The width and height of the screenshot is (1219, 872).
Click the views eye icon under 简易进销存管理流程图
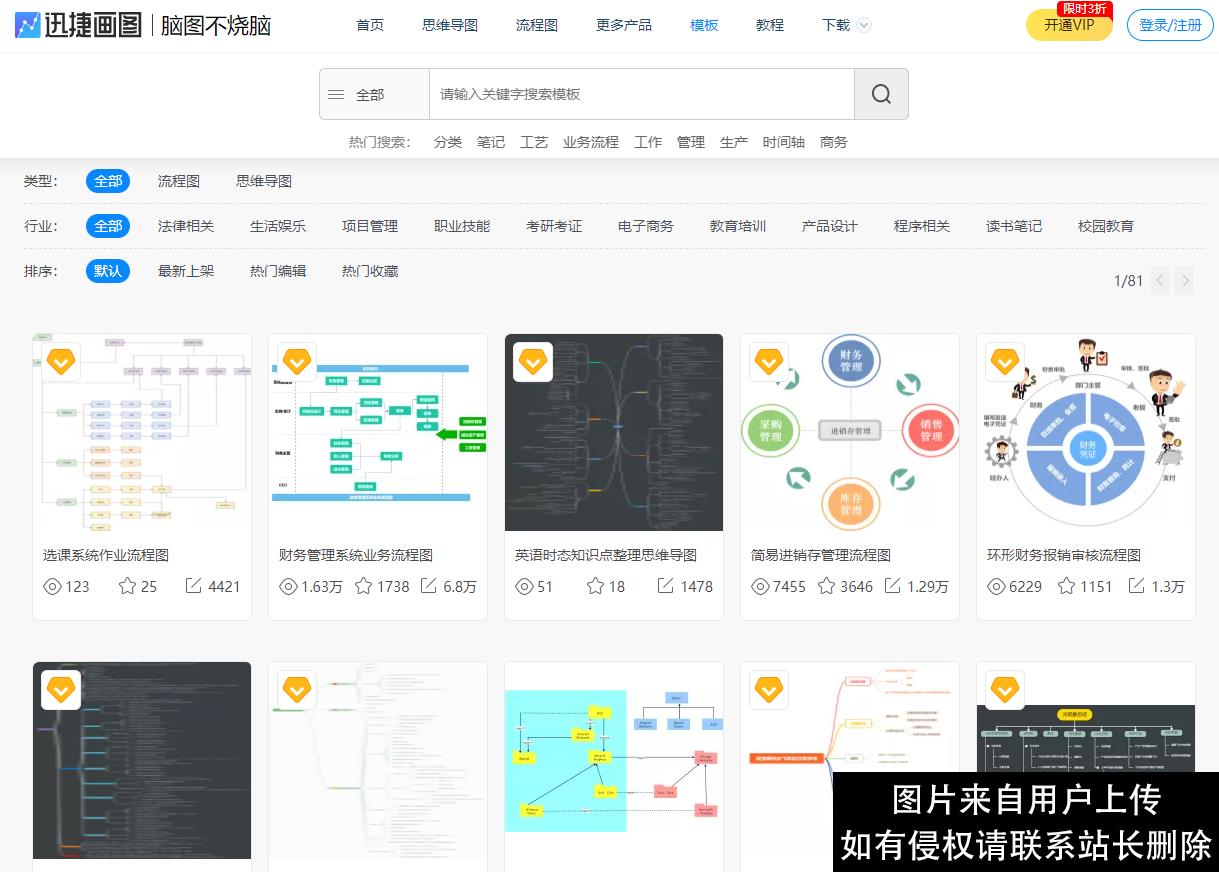coord(761,587)
